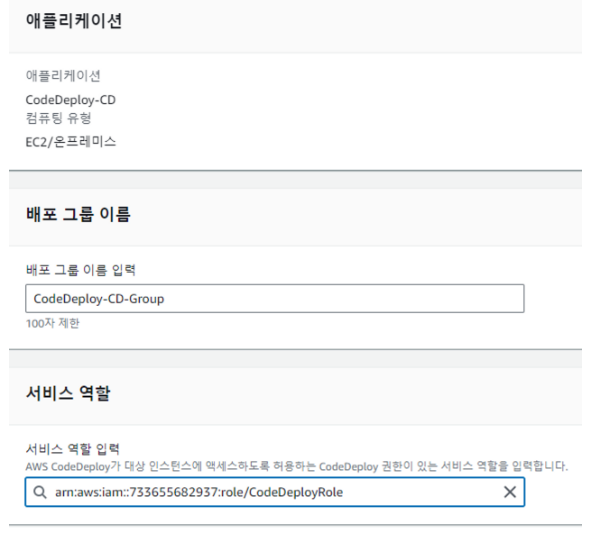This screenshot has height=539, width=615.
Task: Clear the service role ARN with X
Action: tap(509, 492)
